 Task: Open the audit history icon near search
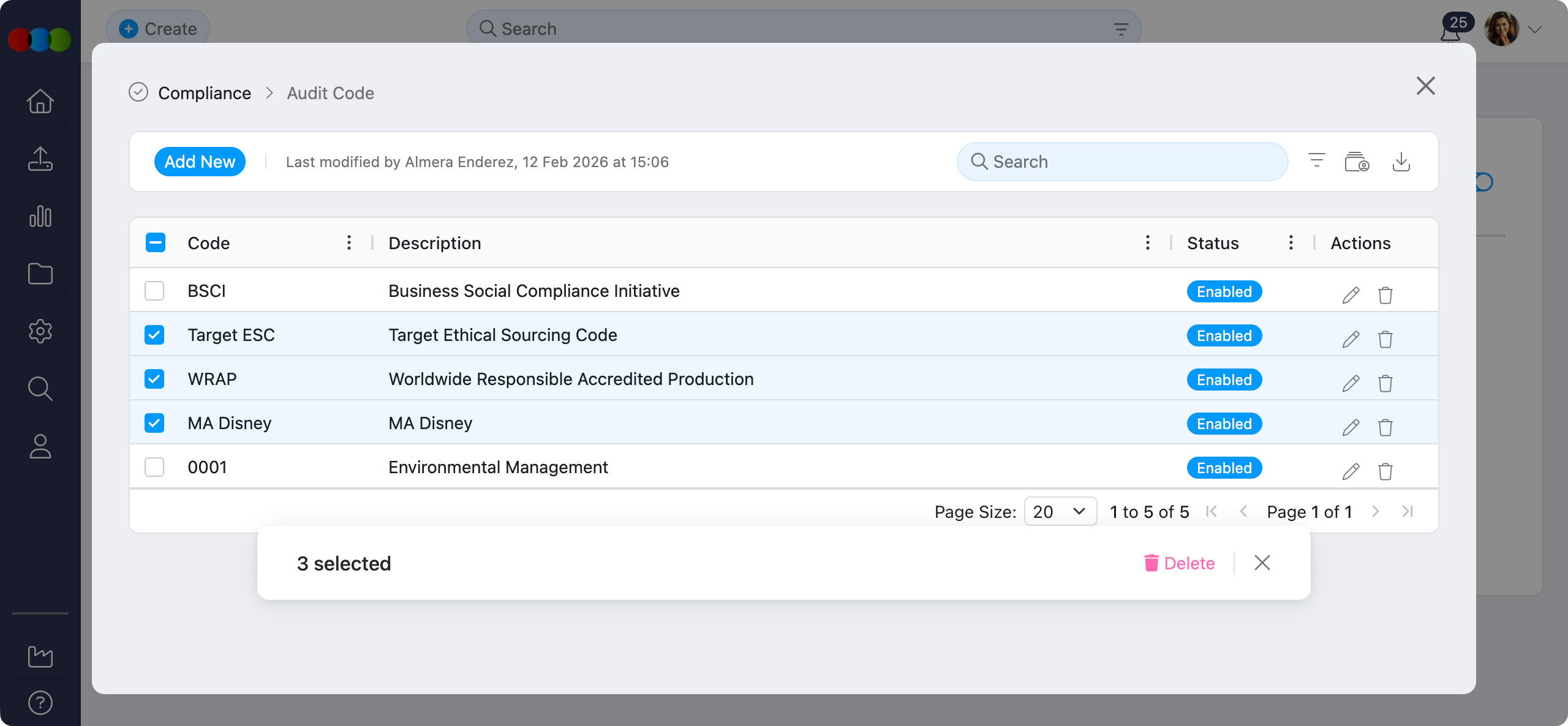pos(1357,161)
